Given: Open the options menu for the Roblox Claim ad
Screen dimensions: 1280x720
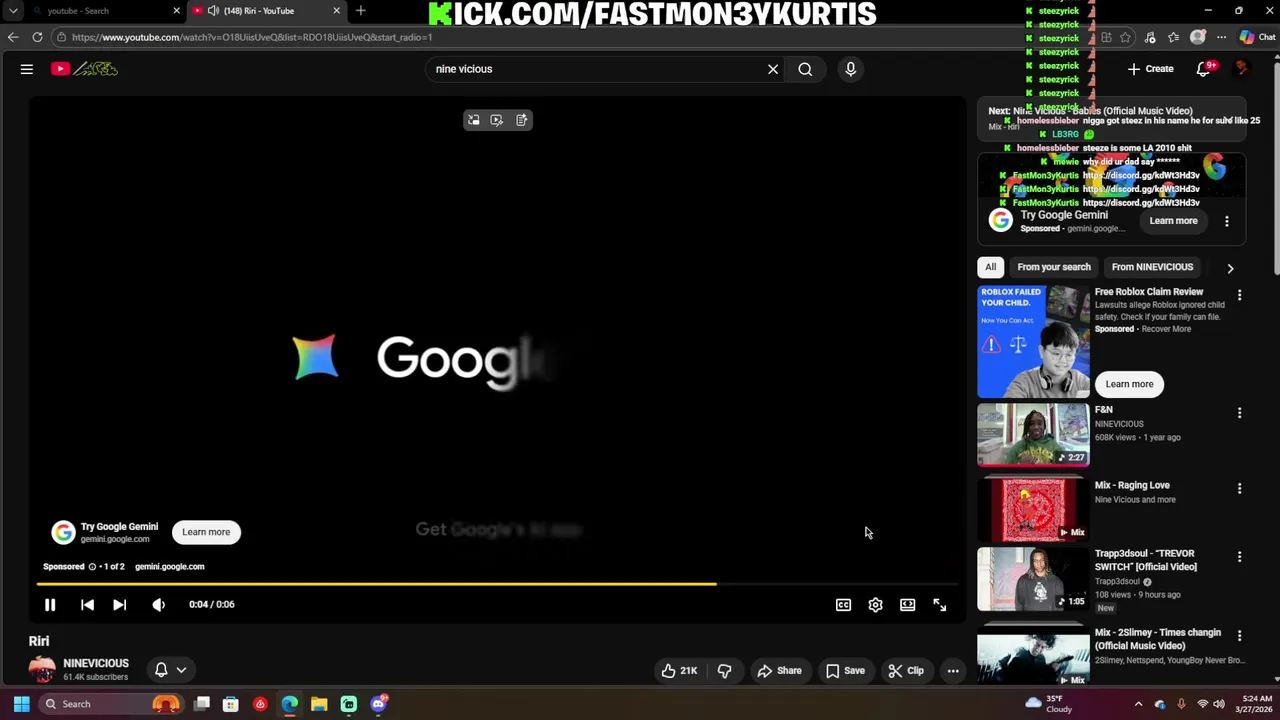Looking at the screenshot, I should 1239,295.
